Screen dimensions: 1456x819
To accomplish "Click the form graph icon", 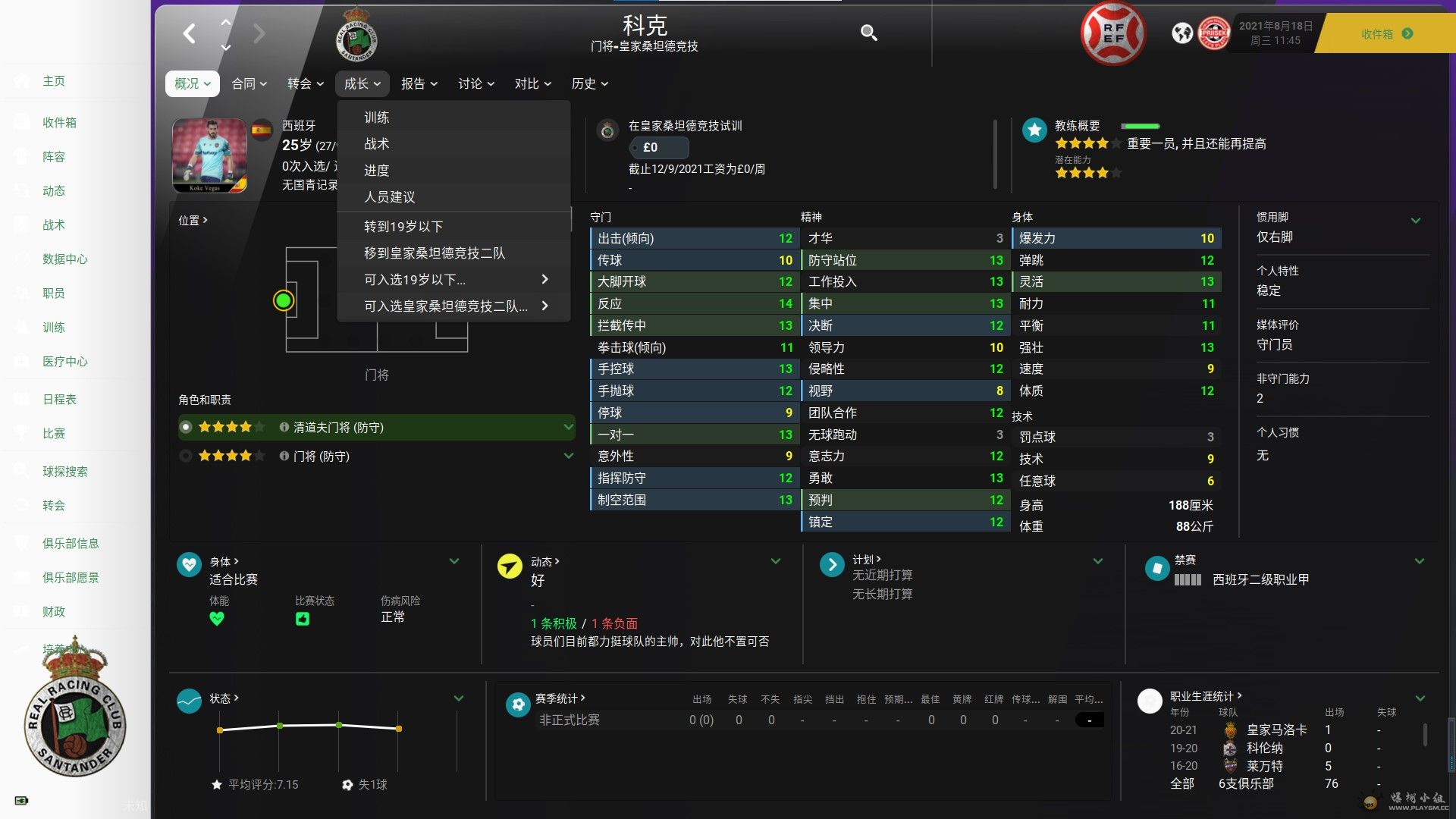I will point(189,701).
